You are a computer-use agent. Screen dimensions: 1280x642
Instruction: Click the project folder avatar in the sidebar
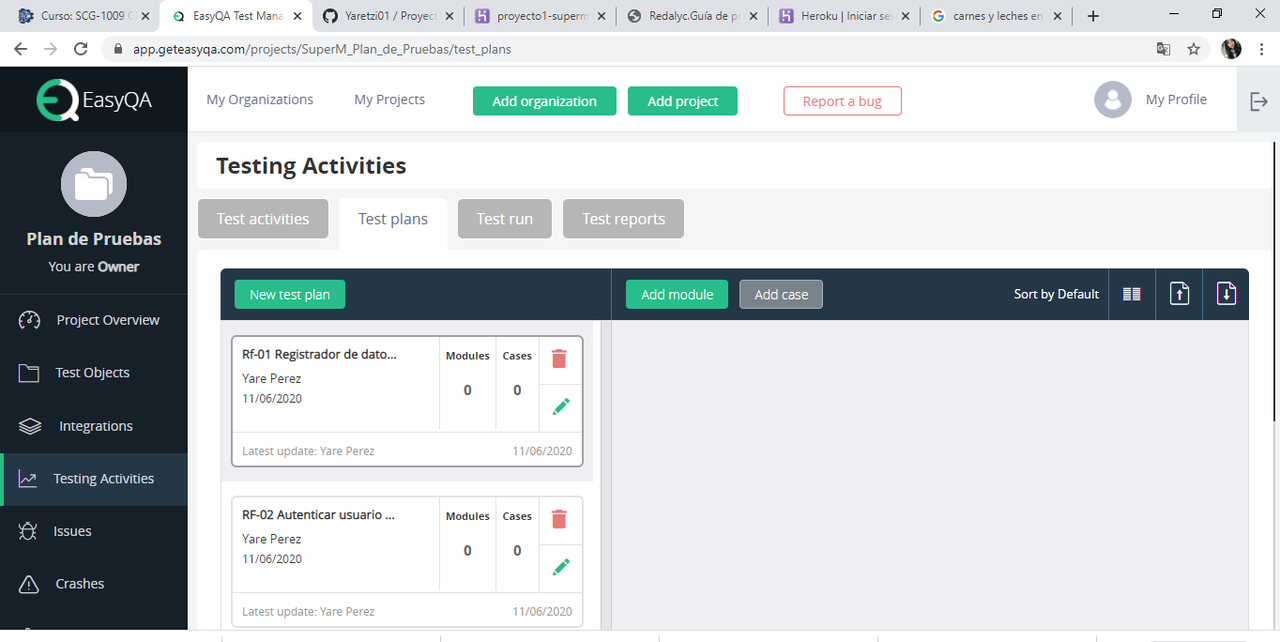click(x=94, y=184)
